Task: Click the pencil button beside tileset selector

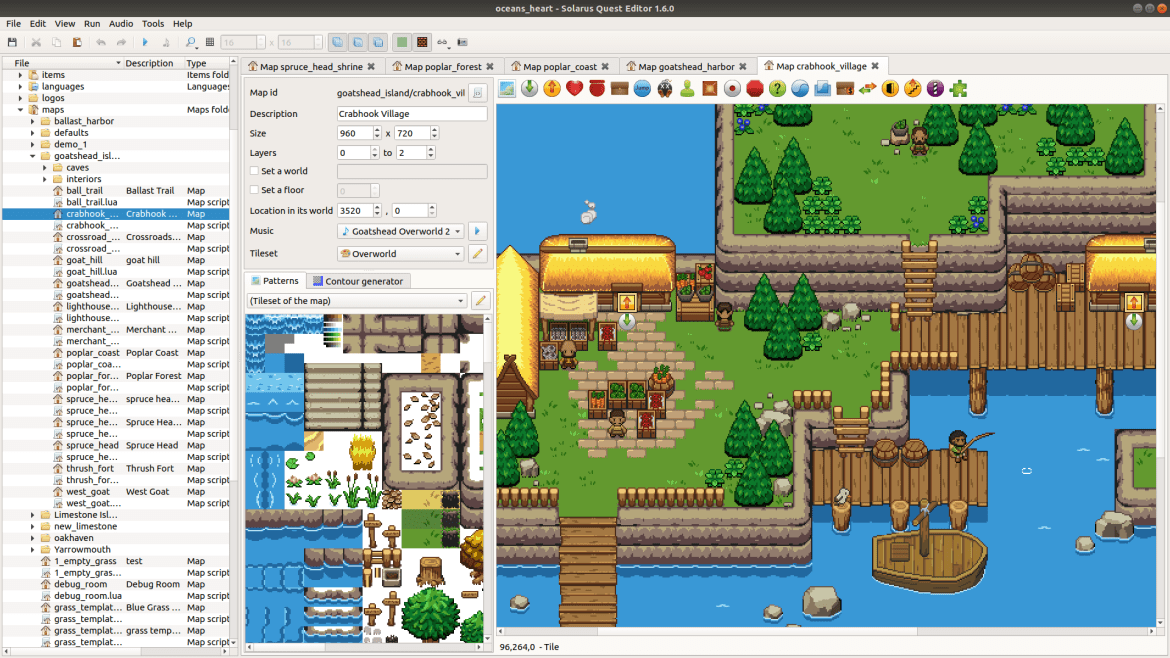Action: point(481,301)
